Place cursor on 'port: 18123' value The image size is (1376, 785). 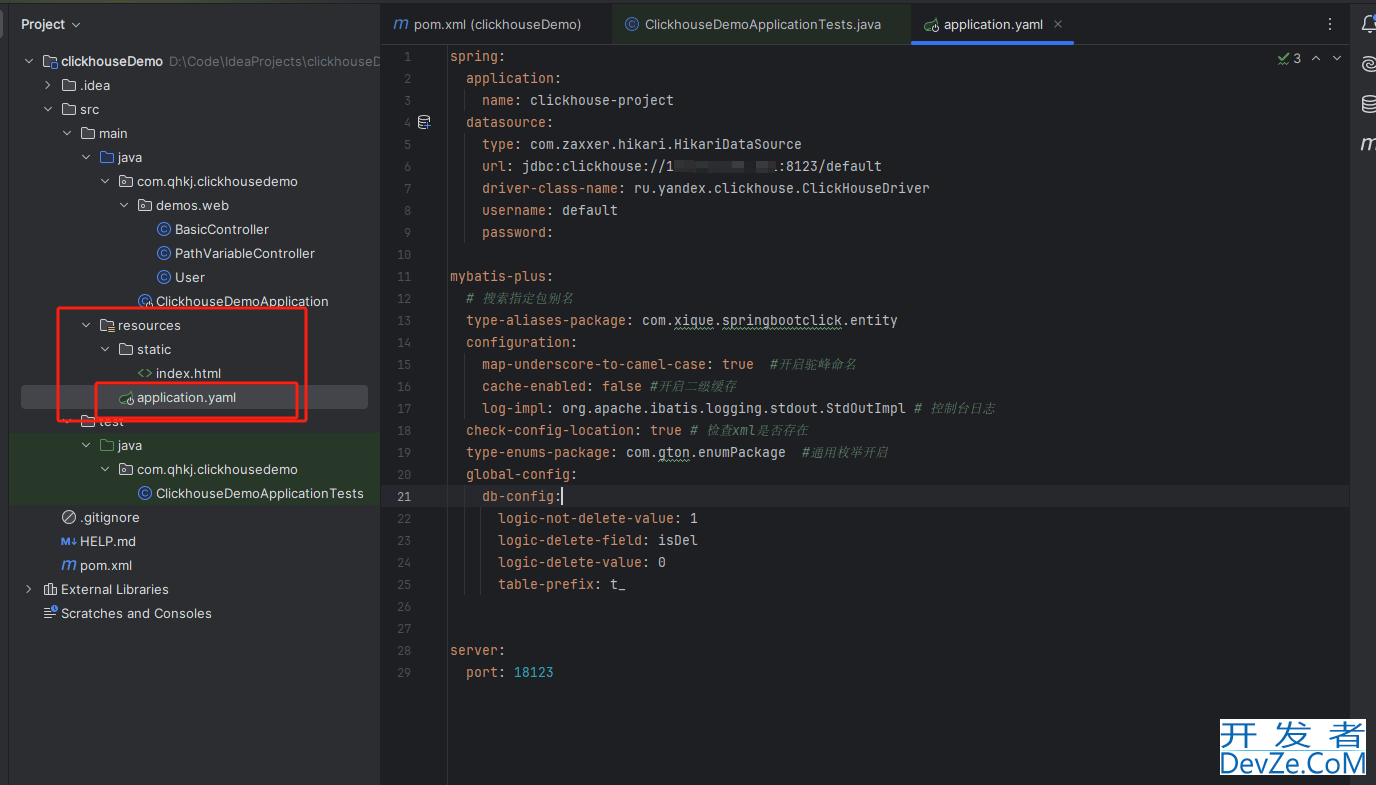534,672
